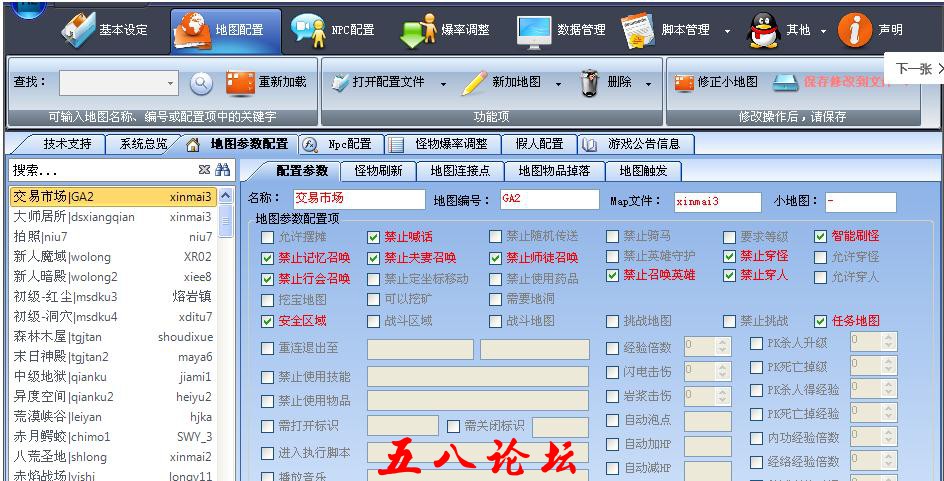Screen dimensions: 944x481
Task: Select the 地图配置 globe icon
Action: tap(192, 30)
